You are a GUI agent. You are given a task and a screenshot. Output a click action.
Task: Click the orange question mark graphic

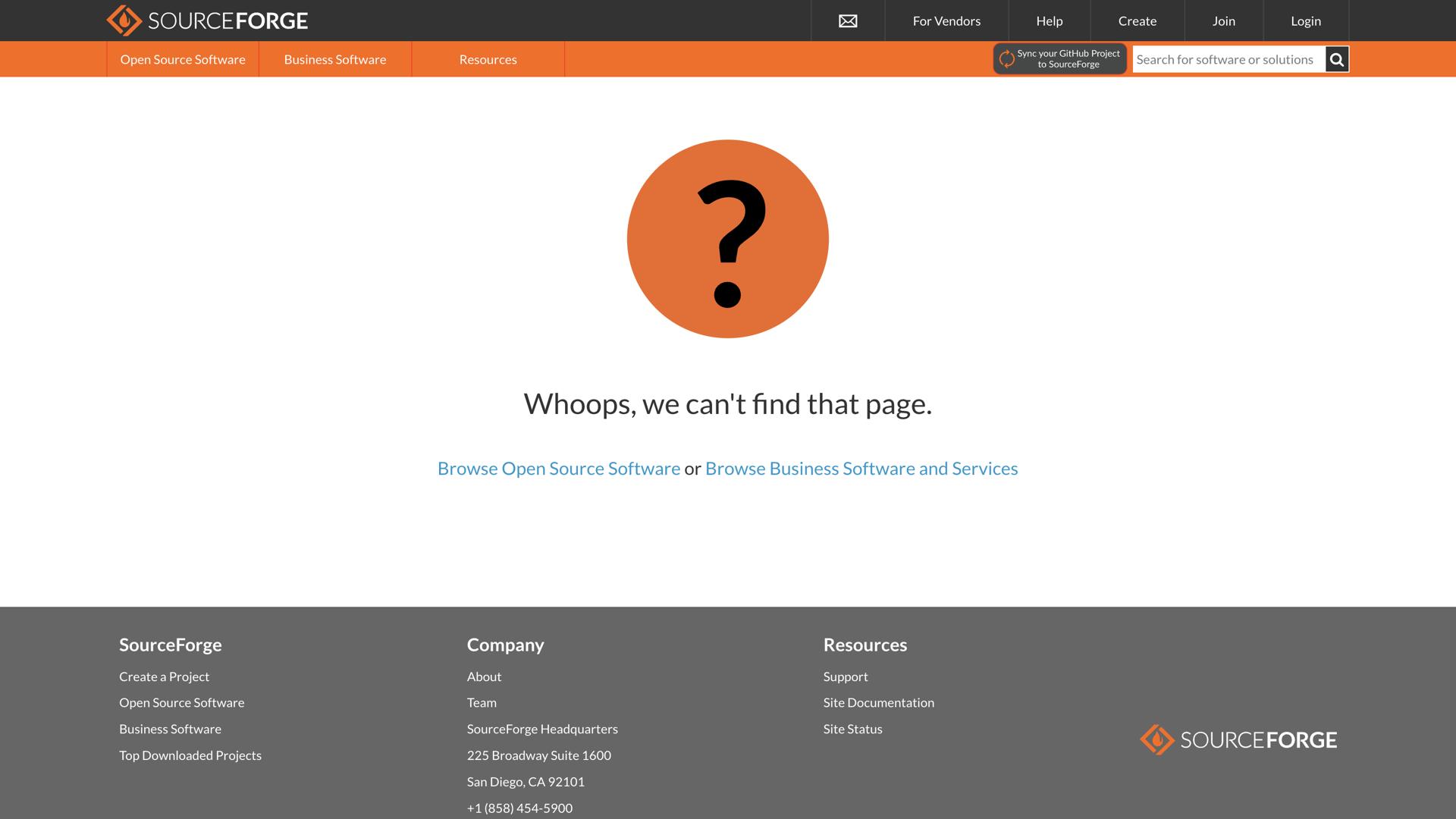pos(727,238)
